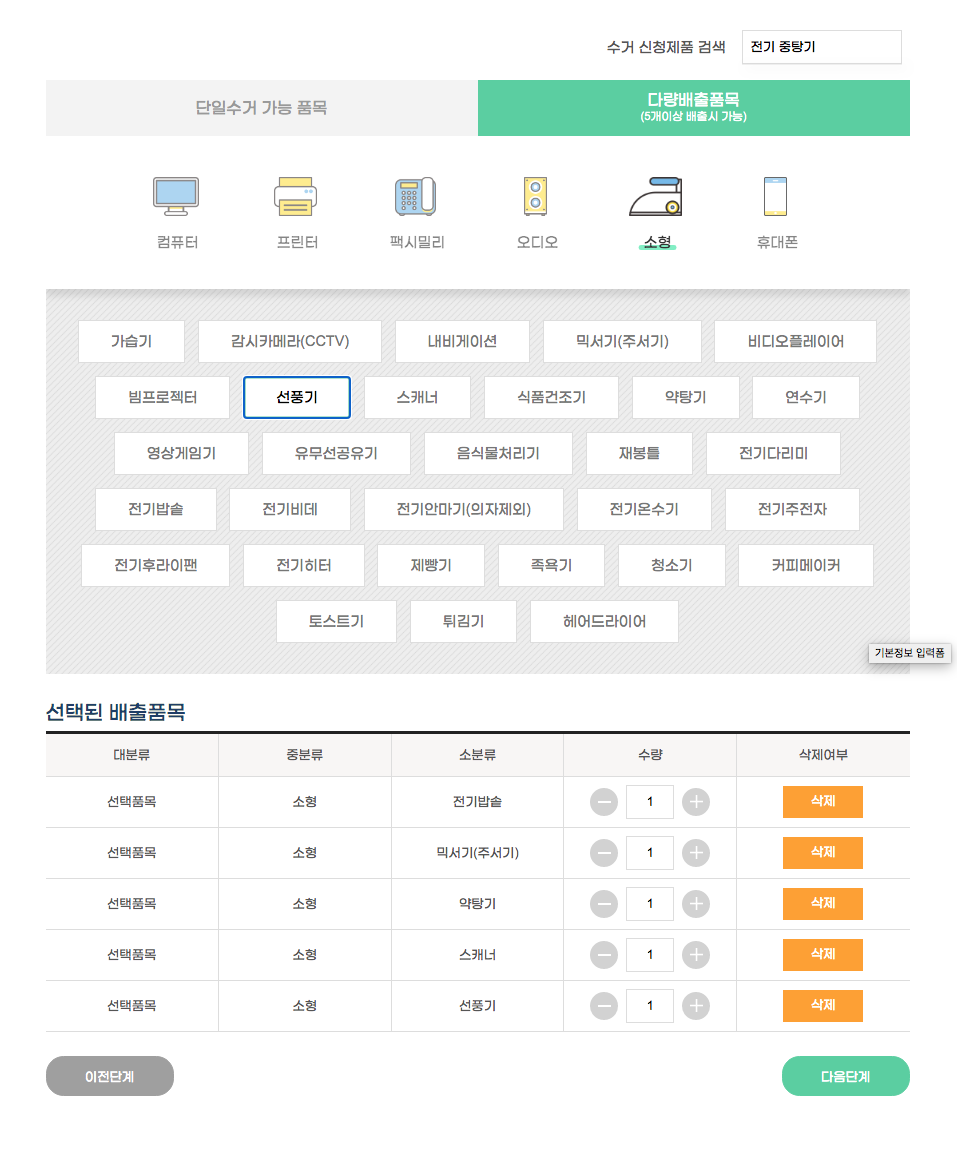The height and width of the screenshot is (1149, 957).
Task: Choose the 제빵기 item
Action: [x=431, y=566]
